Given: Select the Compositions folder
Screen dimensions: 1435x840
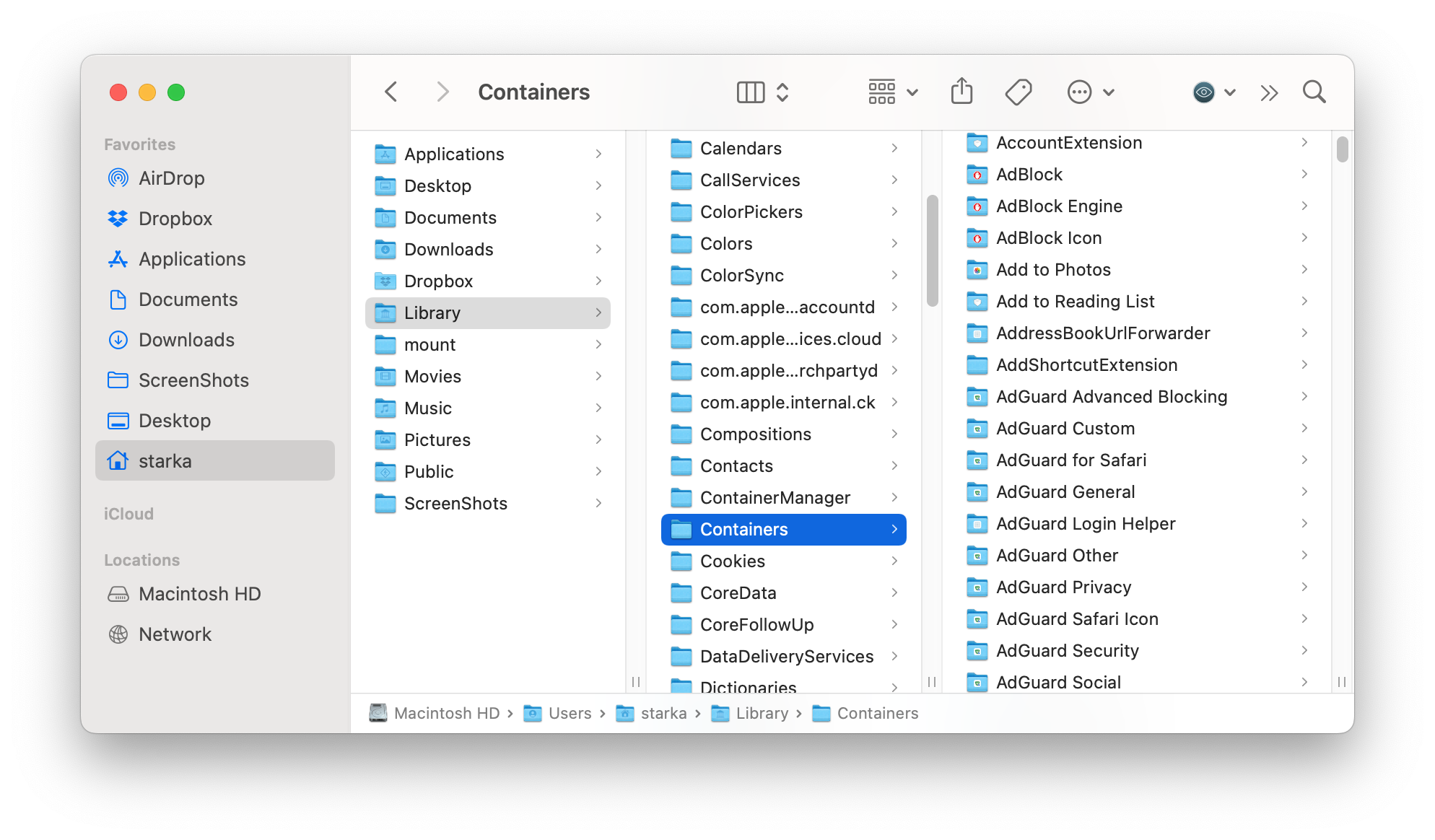Looking at the screenshot, I should pyautogui.click(x=784, y=434).
